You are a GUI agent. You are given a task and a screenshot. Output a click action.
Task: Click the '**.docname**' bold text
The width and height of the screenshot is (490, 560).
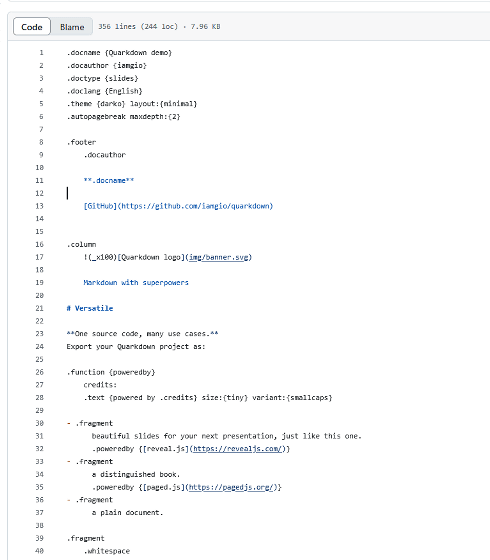coord(109,180)
